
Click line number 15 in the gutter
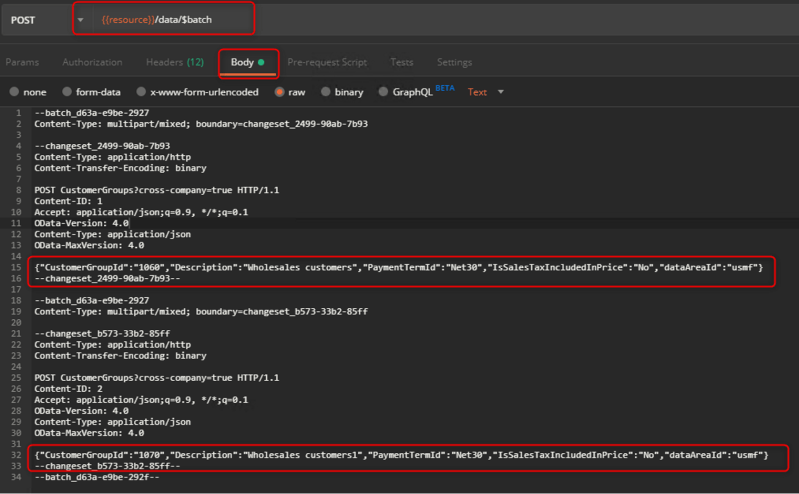click(x=16, y=268)
